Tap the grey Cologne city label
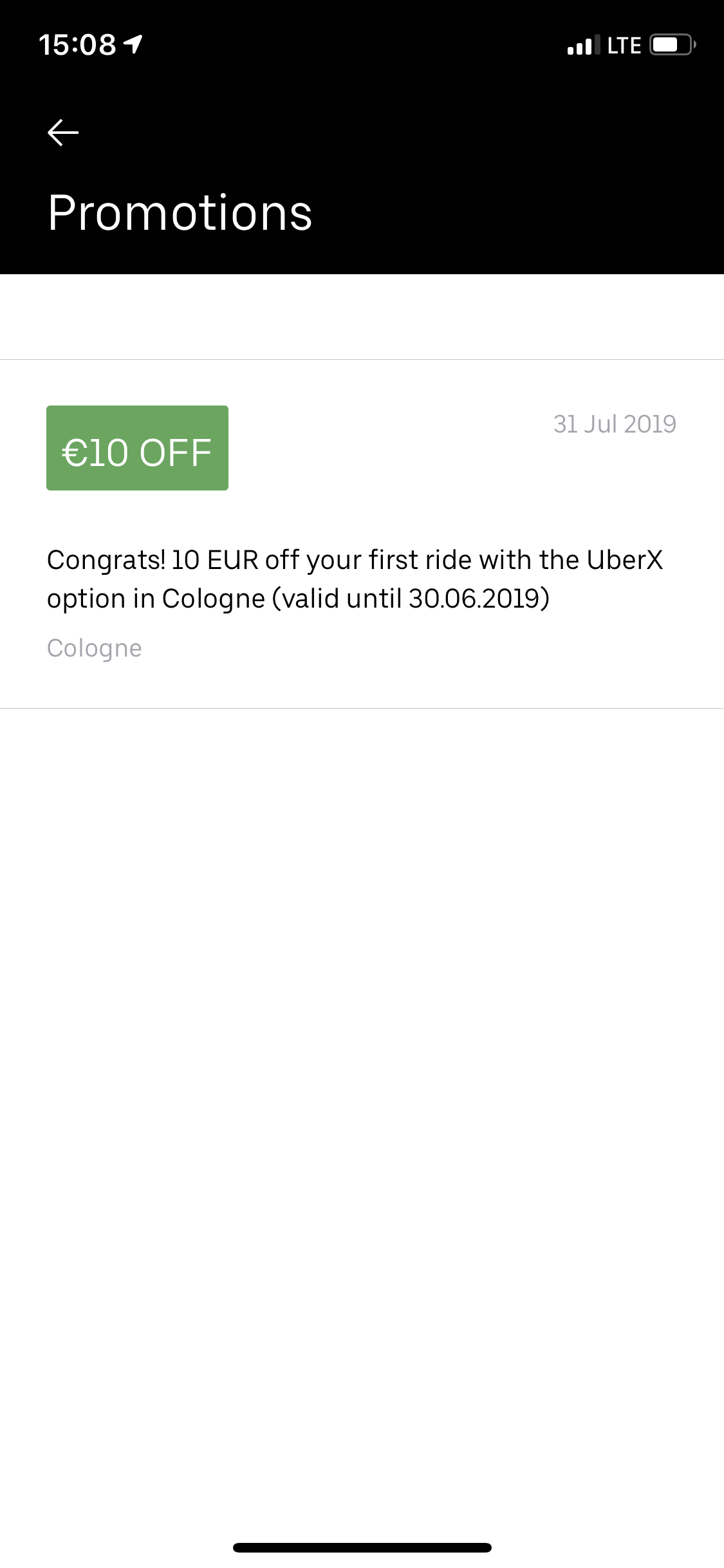The image size is (724, 1568). pyautogui.click(x=95, y=648)
